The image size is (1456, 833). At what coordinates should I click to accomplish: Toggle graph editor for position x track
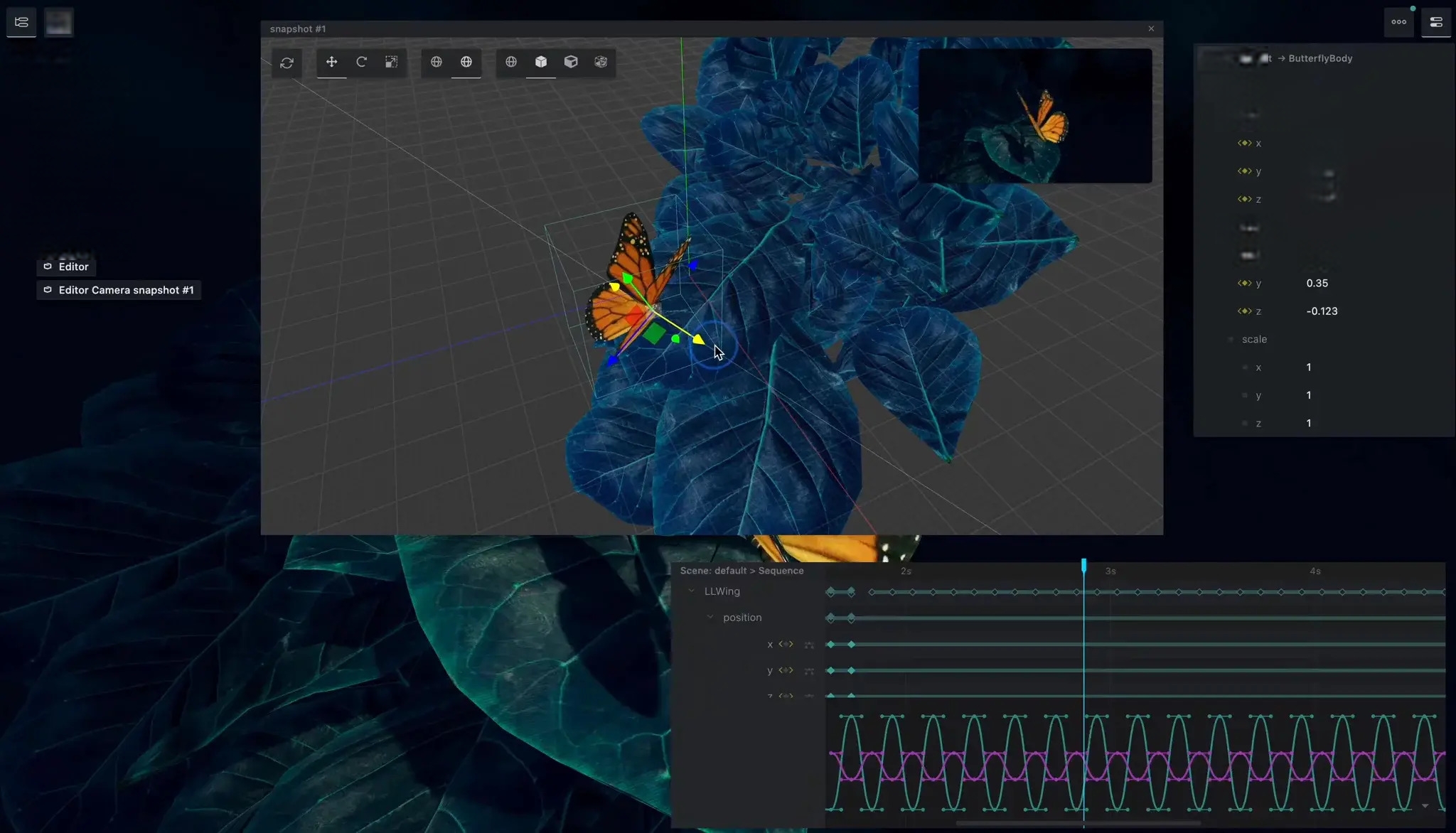(809, 645)
